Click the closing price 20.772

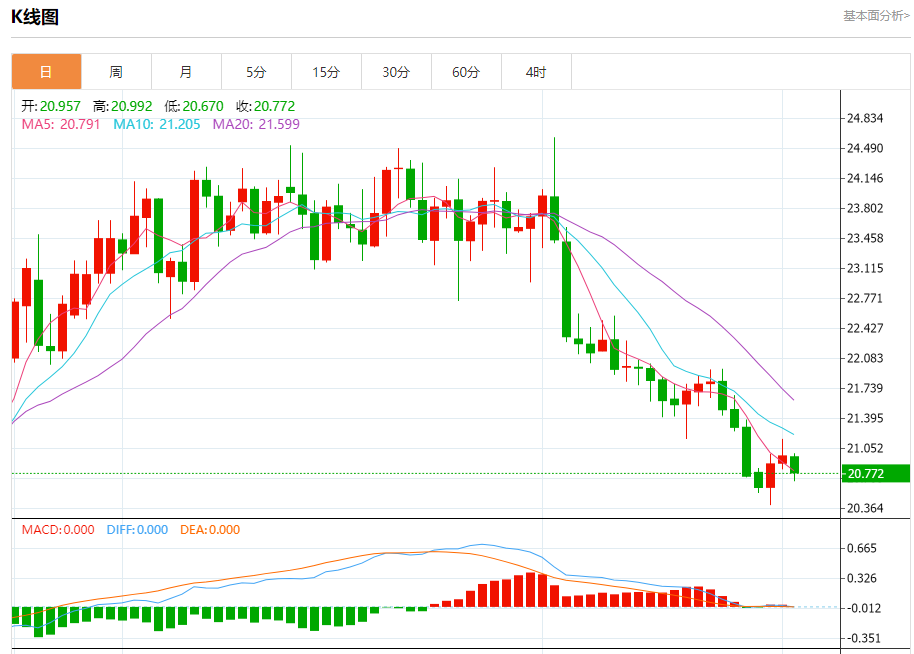275,106
